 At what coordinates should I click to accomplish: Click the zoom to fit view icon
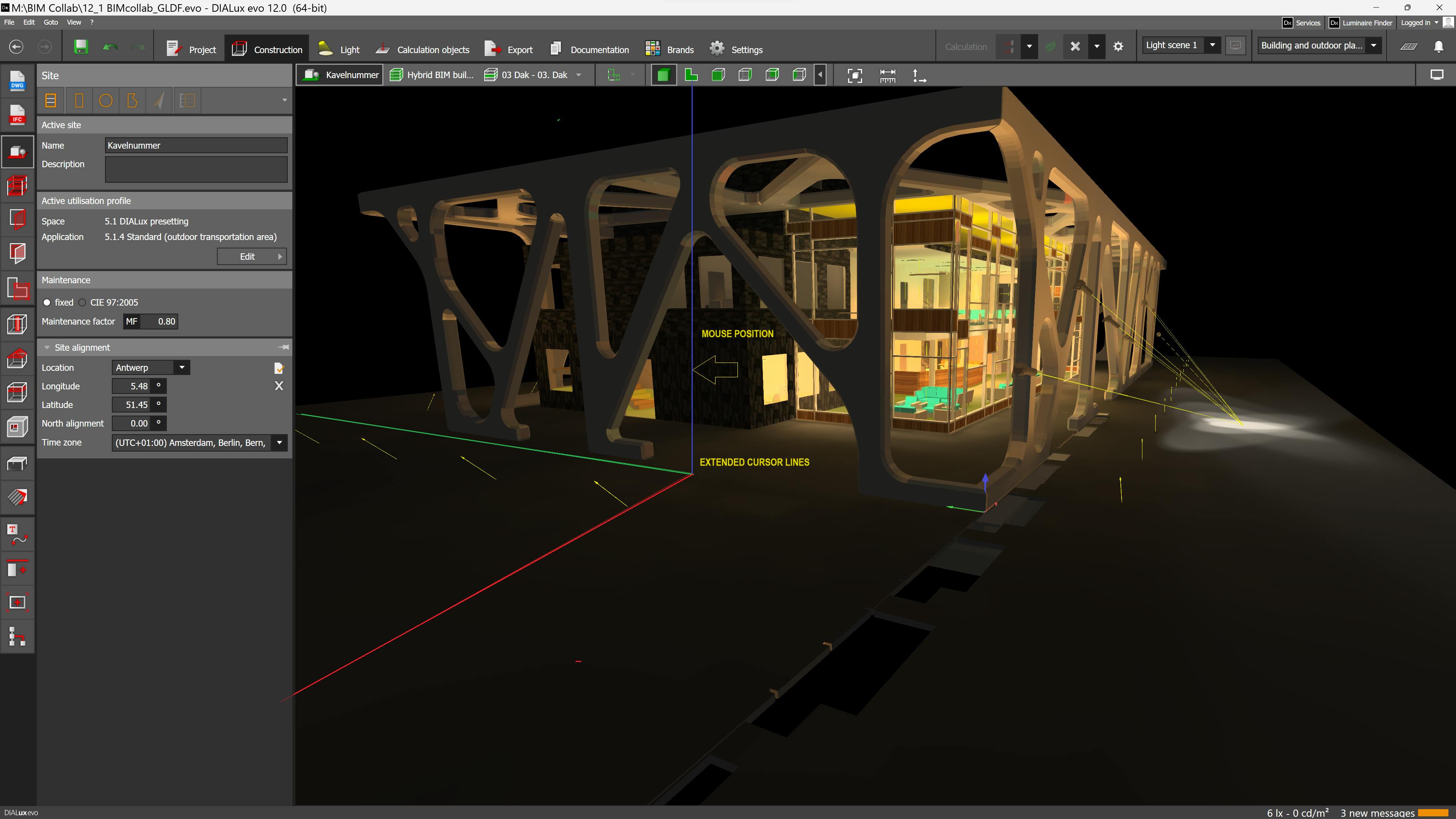tap(855, 75)
